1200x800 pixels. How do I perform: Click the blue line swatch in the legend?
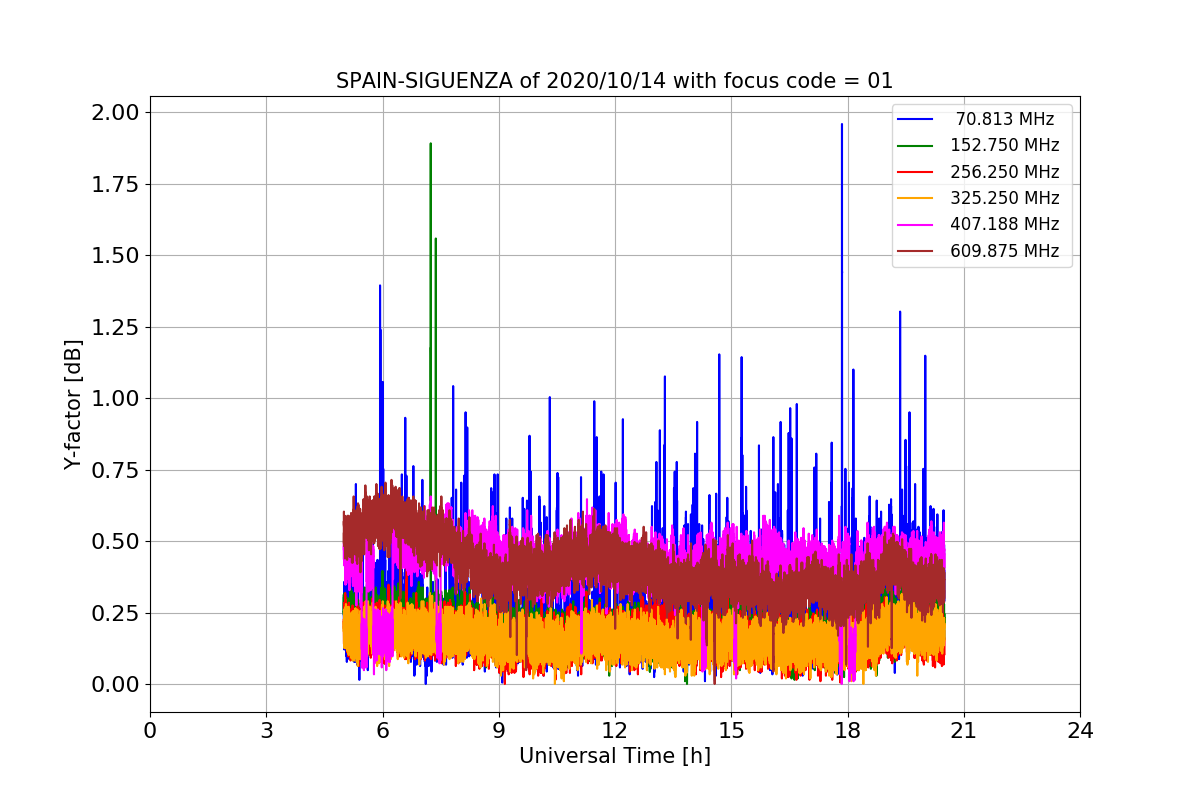(916, 119)
